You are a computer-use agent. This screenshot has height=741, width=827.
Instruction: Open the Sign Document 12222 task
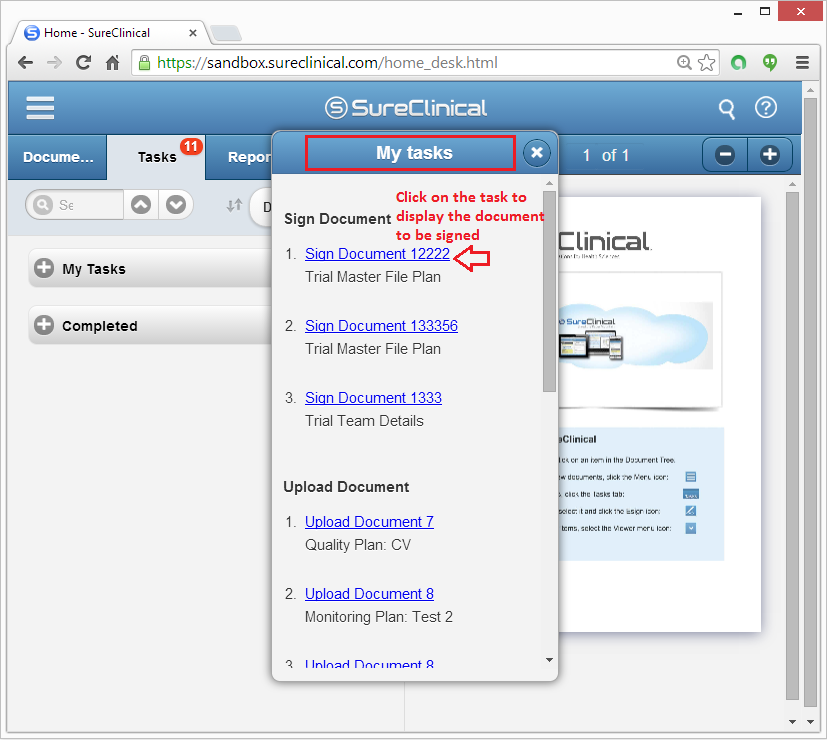377,254
